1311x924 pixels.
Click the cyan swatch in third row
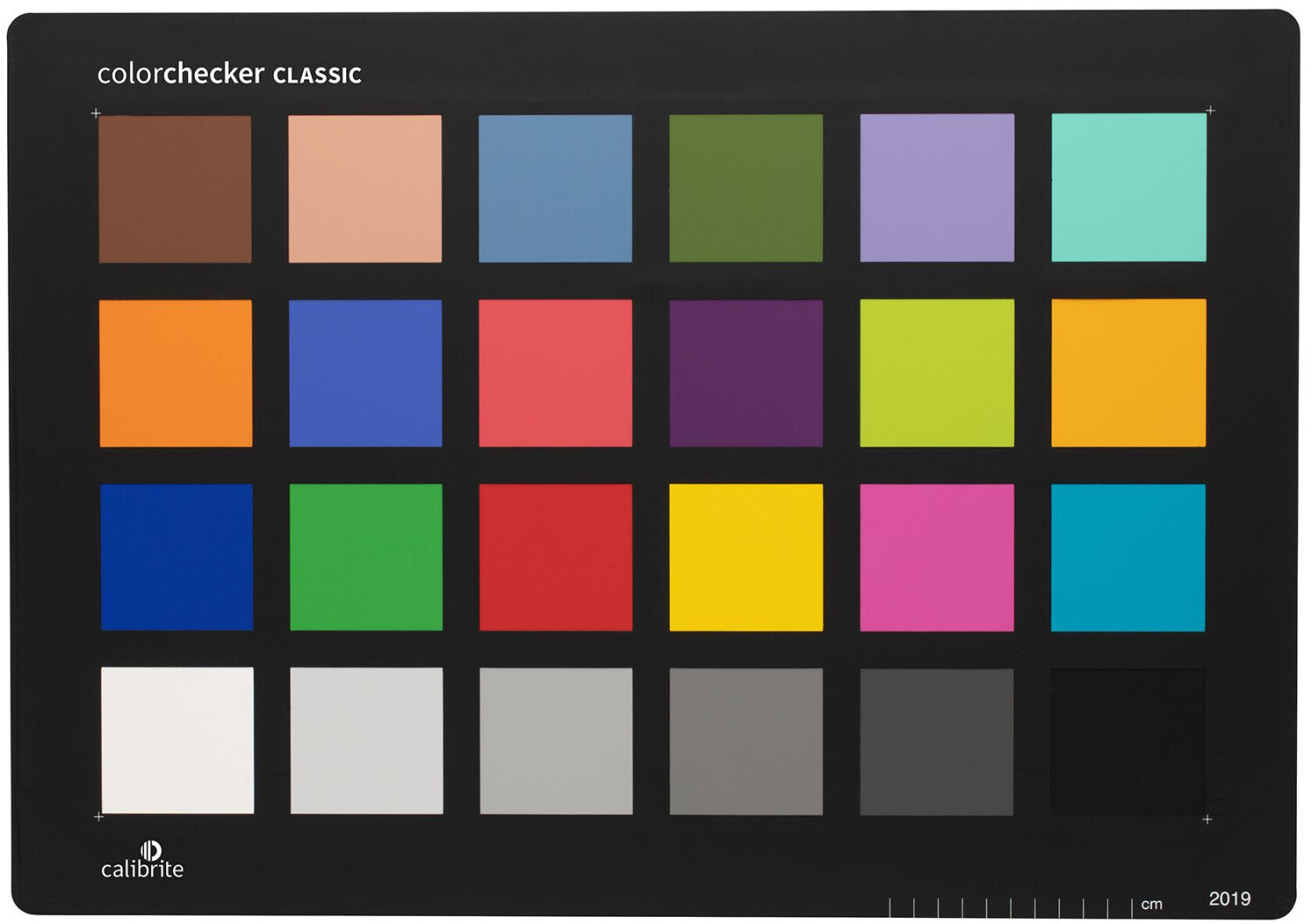point(1127,558)
